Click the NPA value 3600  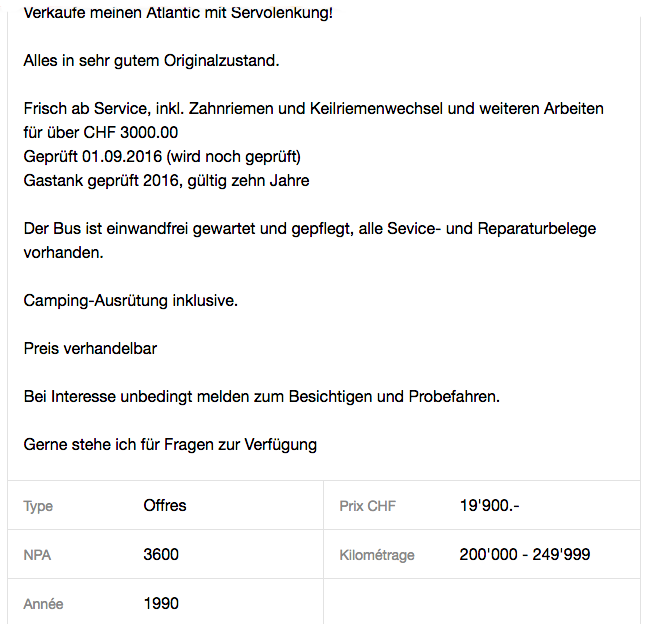[161, 555]
